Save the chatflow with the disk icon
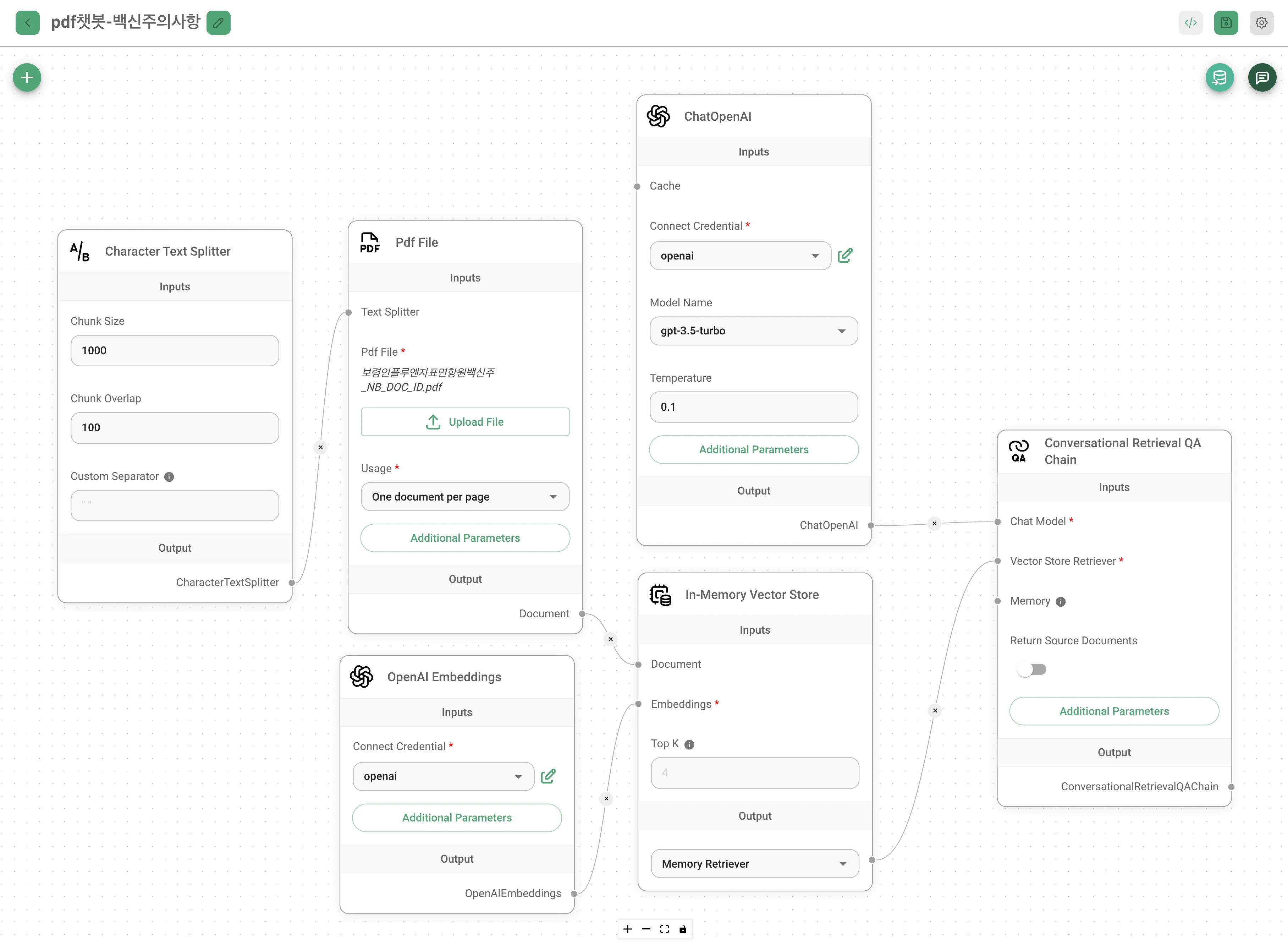1288x945 pixels. pos(1226,23)
